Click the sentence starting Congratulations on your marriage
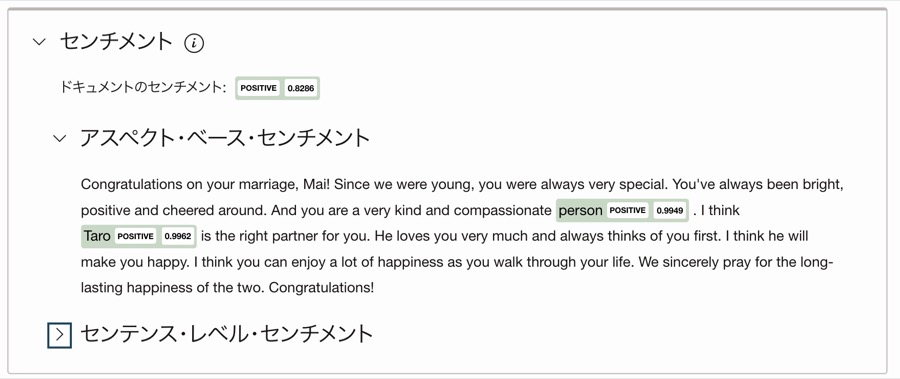This screenshot has width=900, height=379. tap(205, 185)
